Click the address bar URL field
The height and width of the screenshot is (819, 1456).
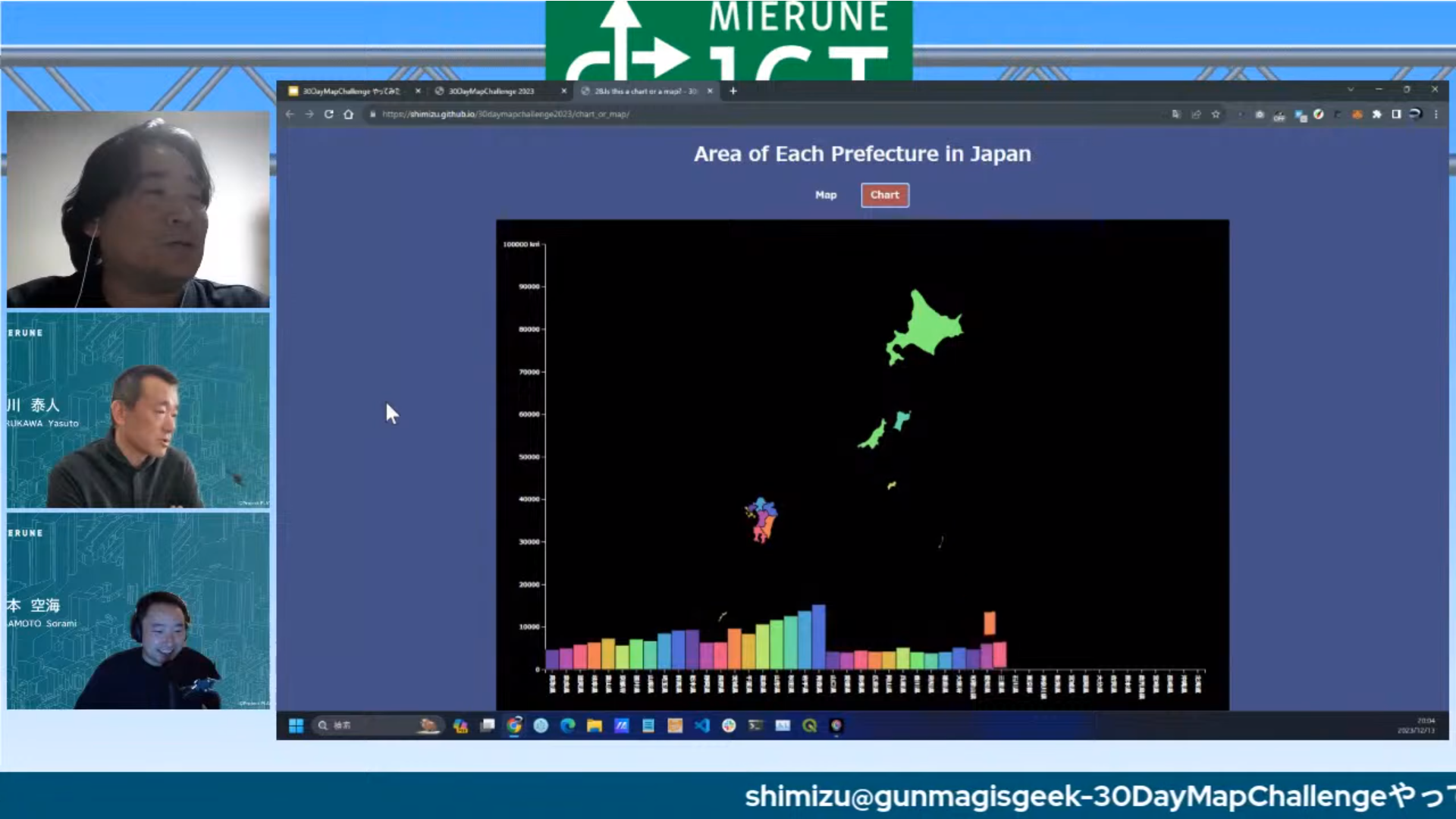pos(531,115)
